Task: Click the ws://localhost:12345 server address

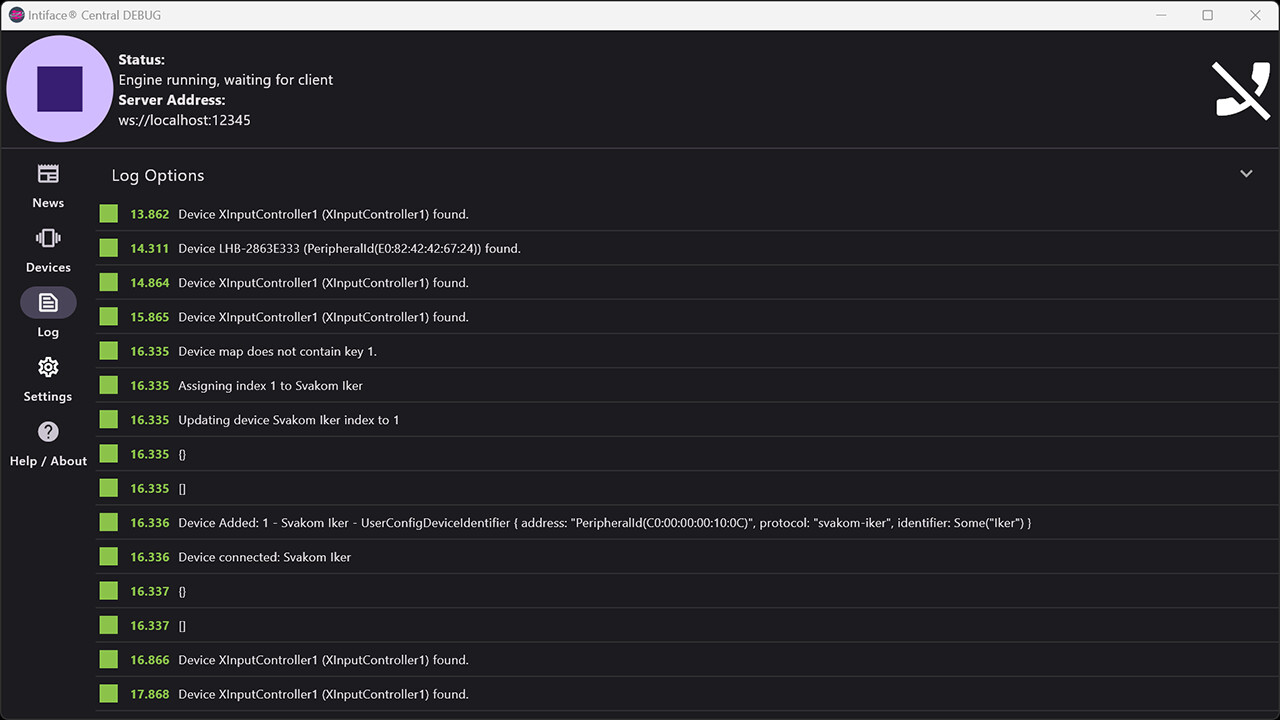Action: (x=184, y=120)
